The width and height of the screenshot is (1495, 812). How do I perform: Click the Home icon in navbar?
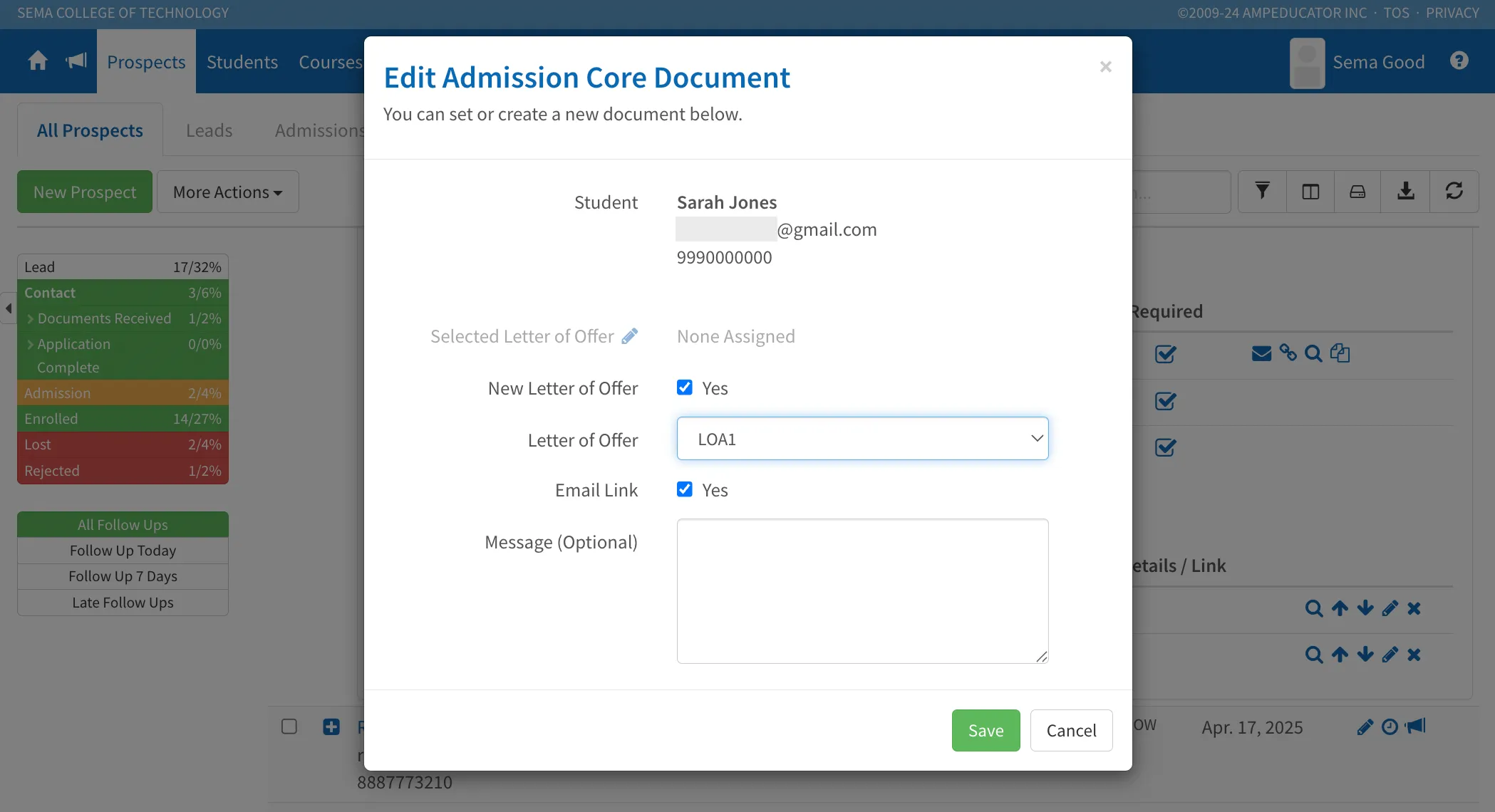tap(38, 61)
